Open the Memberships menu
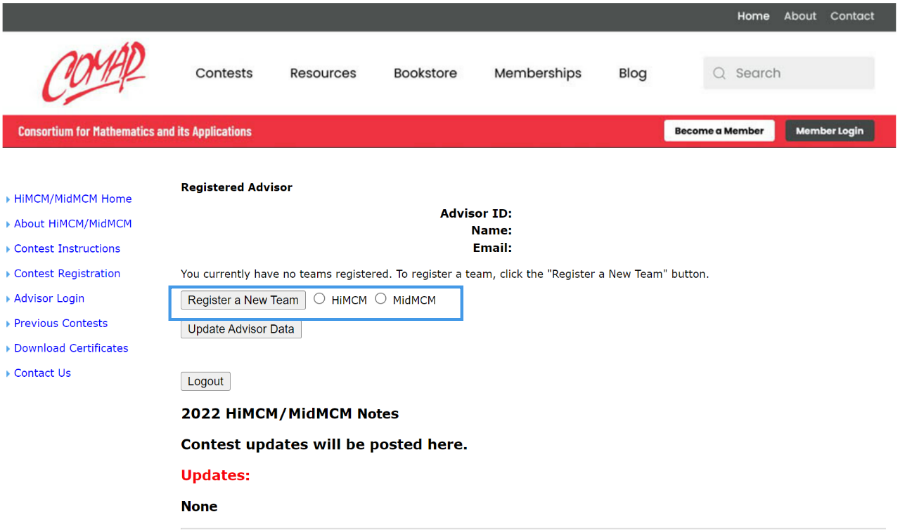 (x=537, y=73)
